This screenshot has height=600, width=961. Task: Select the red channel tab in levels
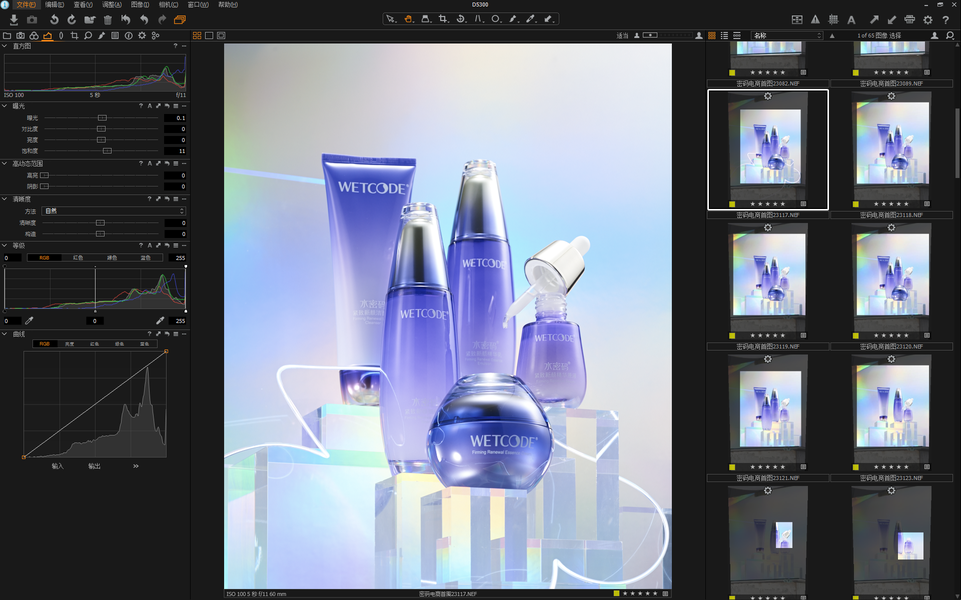point(78,258)
